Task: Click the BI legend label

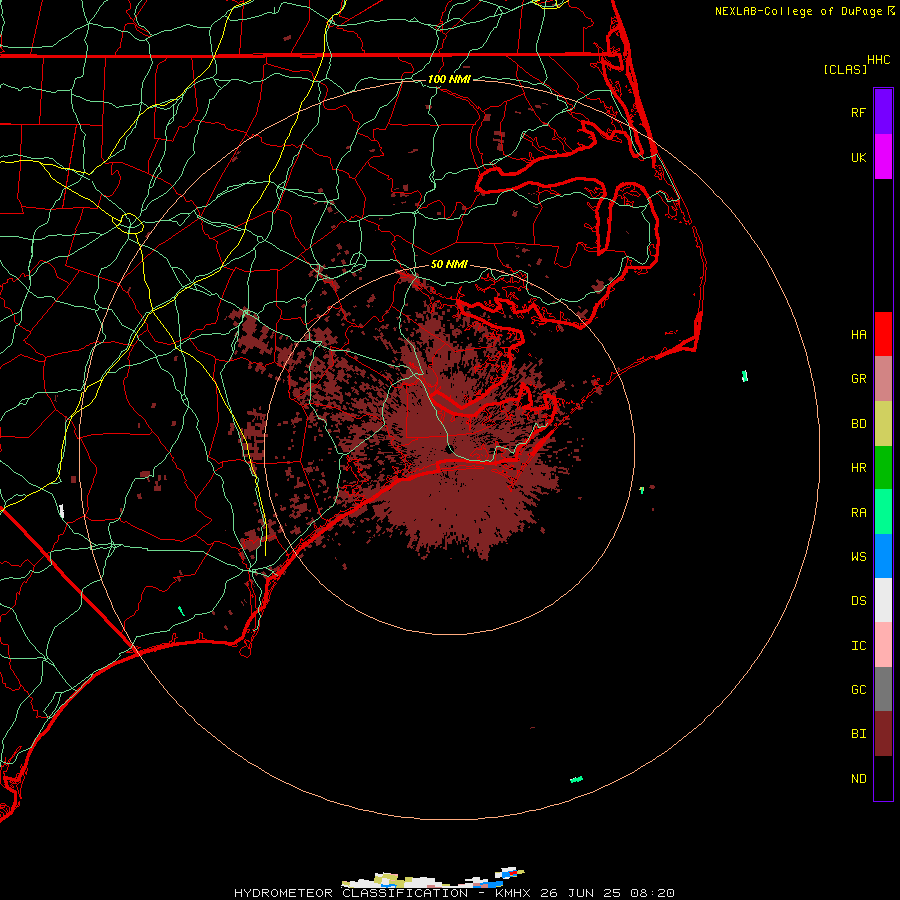Action: pos(858,734)
